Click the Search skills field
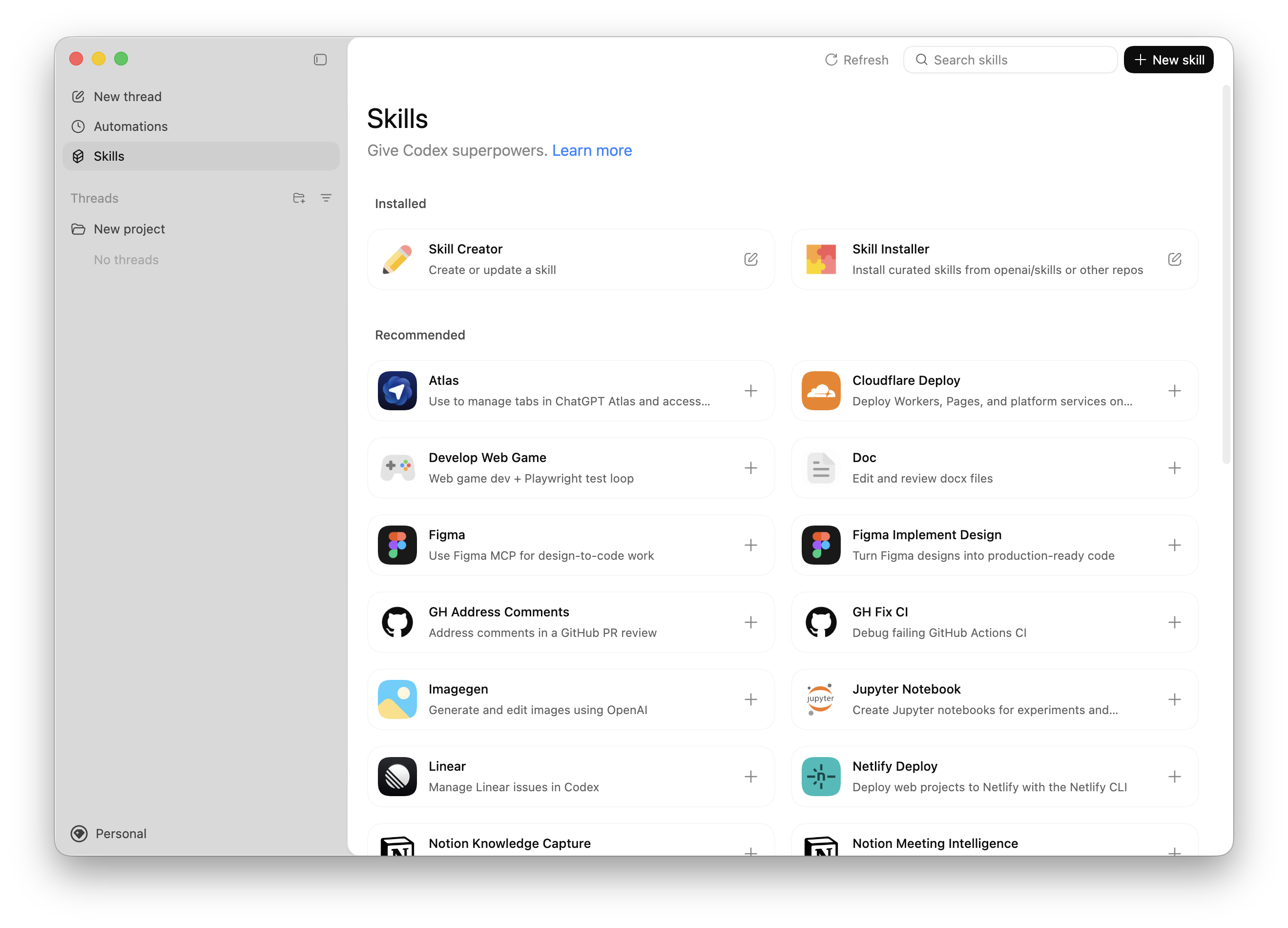Viewport: 1288px width, 928px height. point(1010,59)
